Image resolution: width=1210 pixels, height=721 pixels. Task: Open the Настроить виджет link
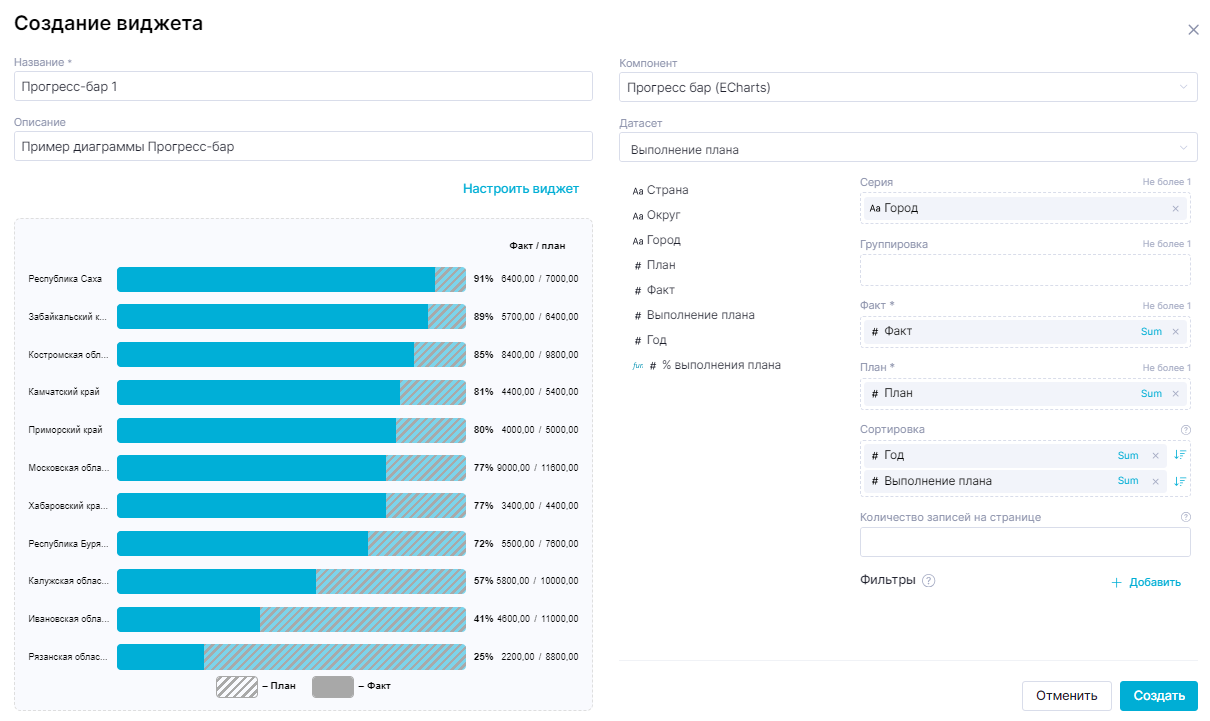click(x=520, y=188)
